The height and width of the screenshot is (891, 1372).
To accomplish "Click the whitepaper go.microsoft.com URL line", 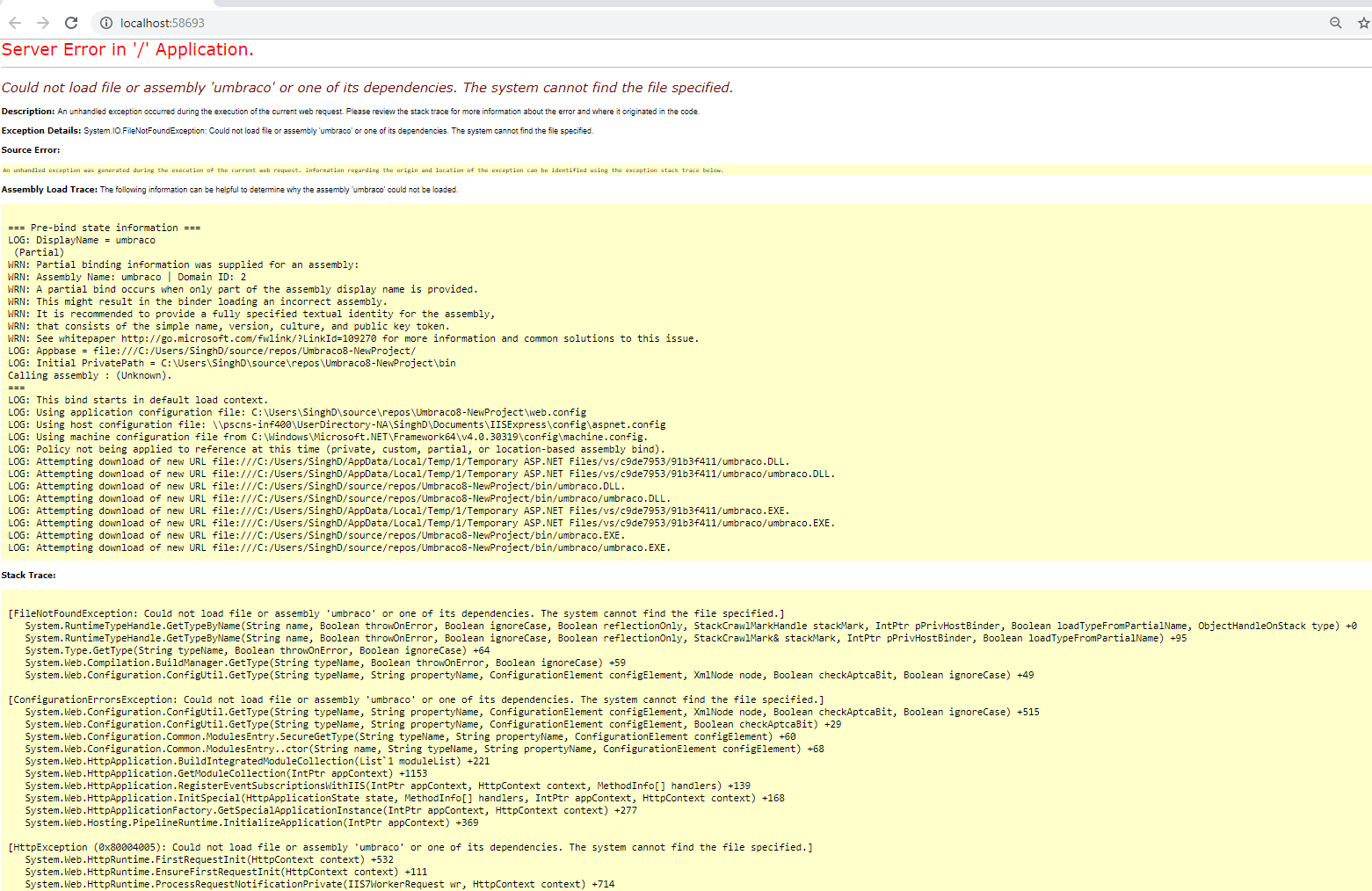I will pos(353,338).
